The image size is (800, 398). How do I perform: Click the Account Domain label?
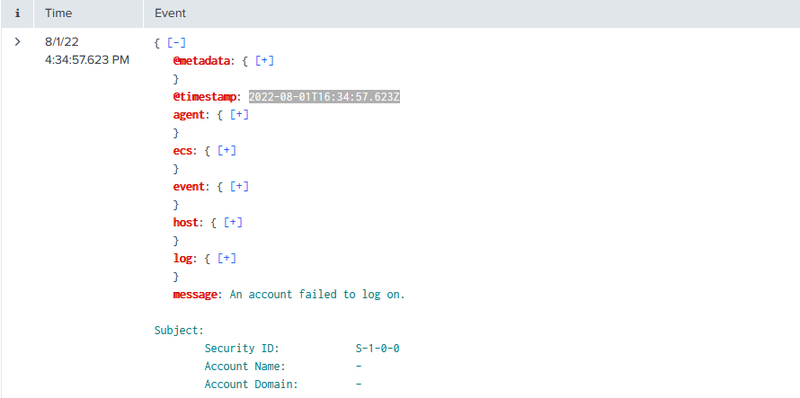click(x=252, y=384)
